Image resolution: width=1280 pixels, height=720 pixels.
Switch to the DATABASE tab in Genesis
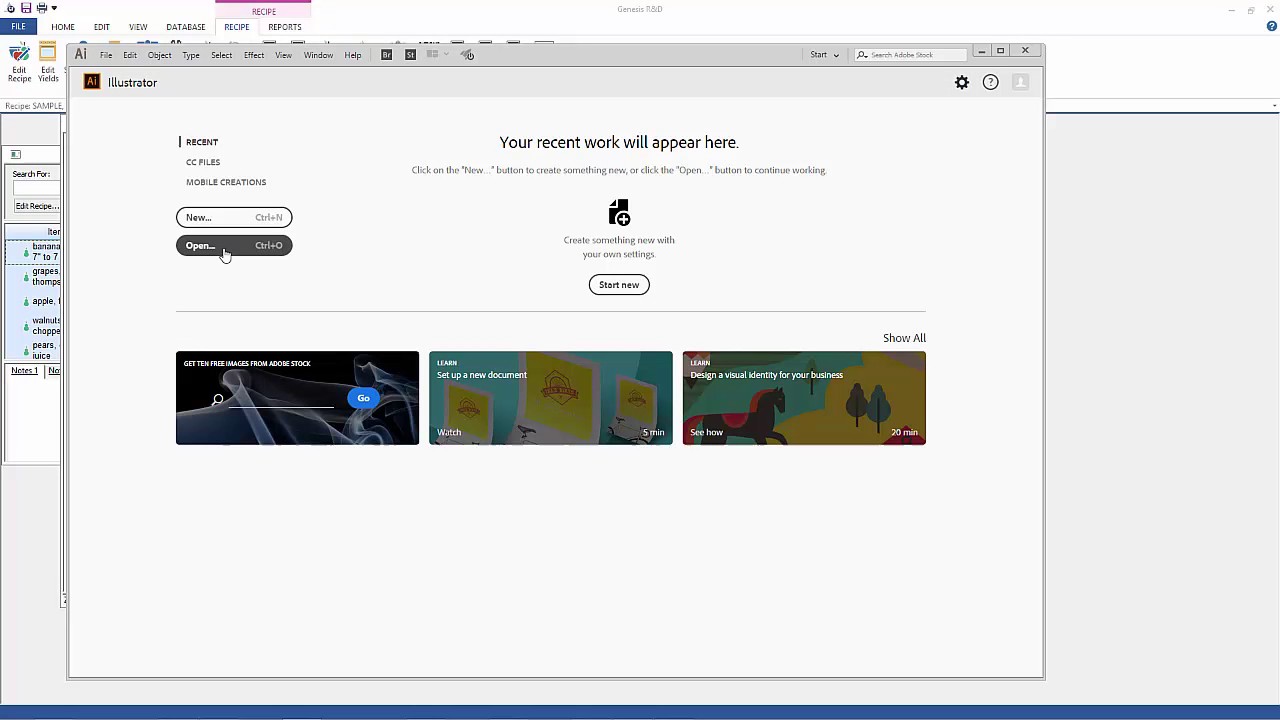click(186, 27)
